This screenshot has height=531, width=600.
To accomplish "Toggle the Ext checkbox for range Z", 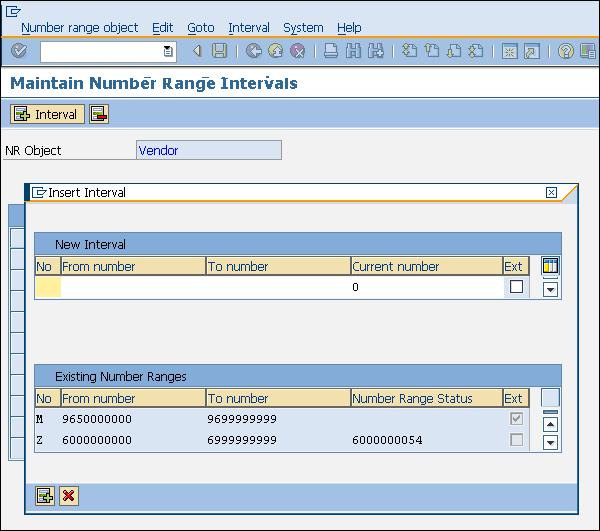I will (516, 440).
